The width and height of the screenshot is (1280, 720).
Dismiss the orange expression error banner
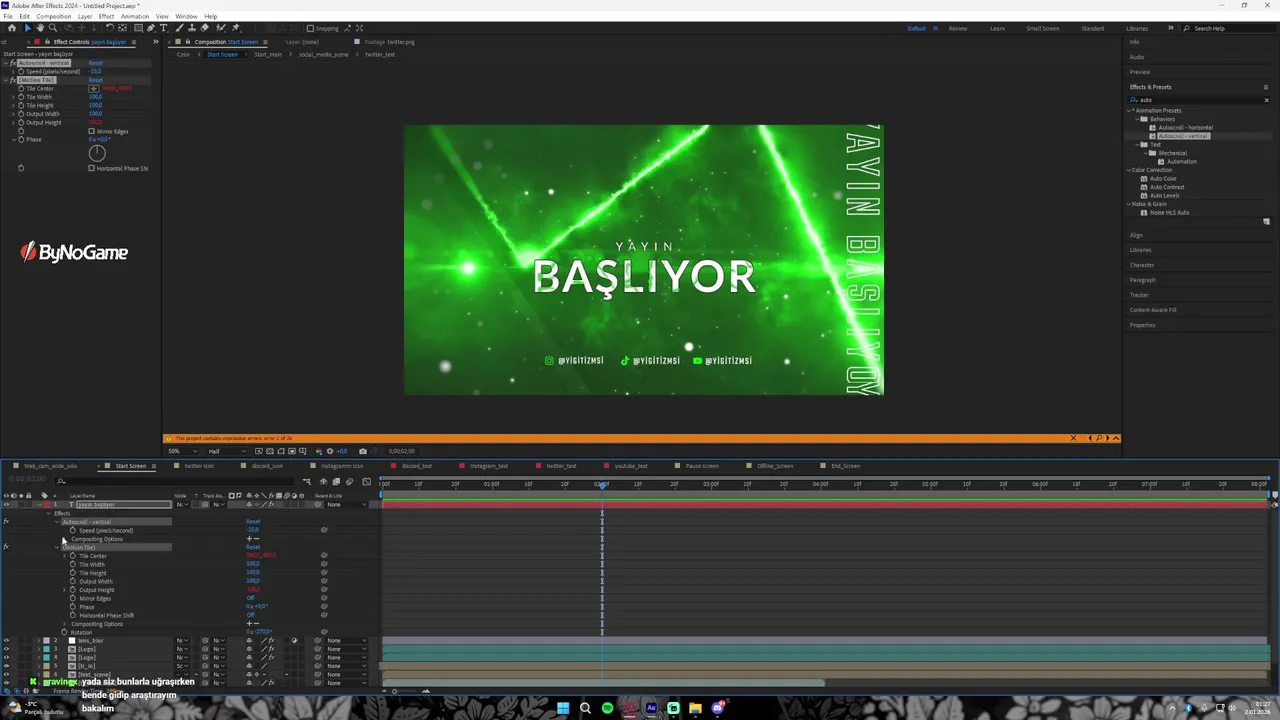[1073, 438]
